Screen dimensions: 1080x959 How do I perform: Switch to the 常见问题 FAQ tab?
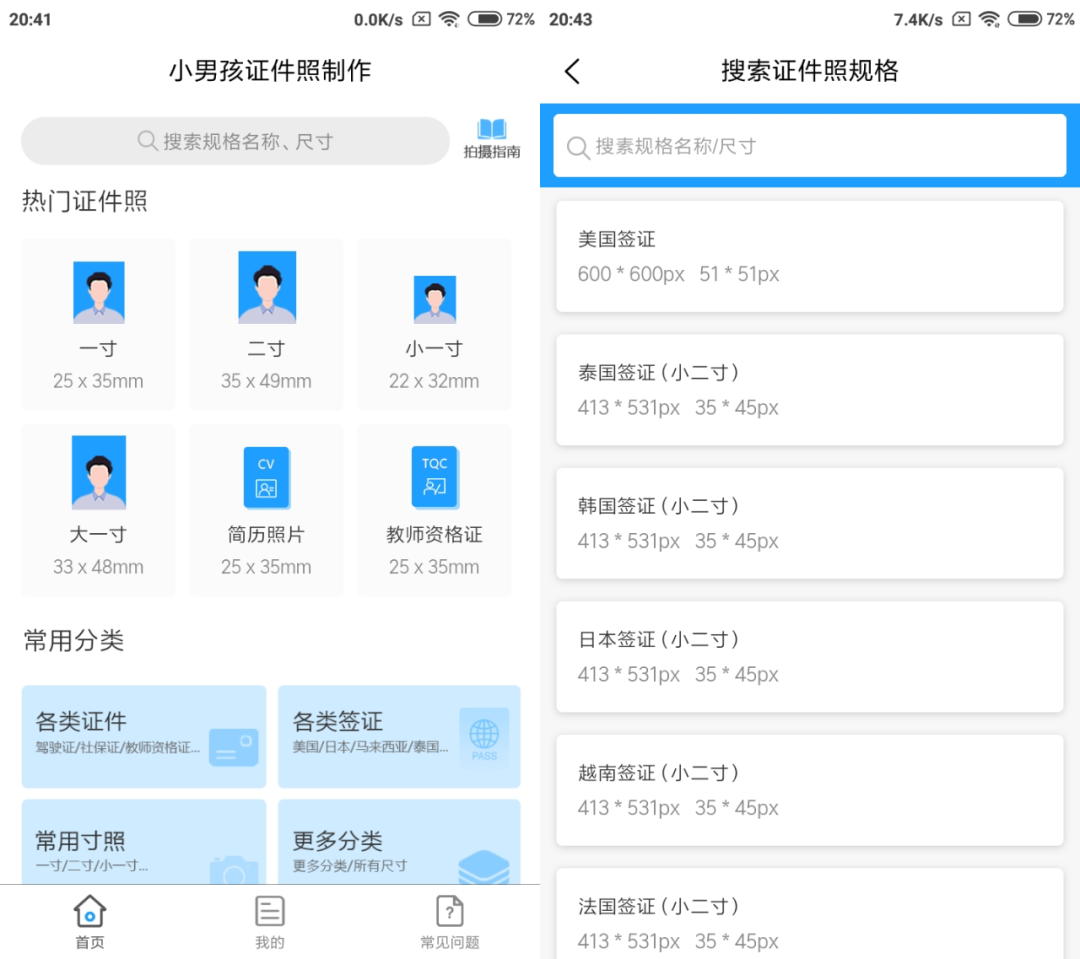pyautogui.click(x=450, y=922)
